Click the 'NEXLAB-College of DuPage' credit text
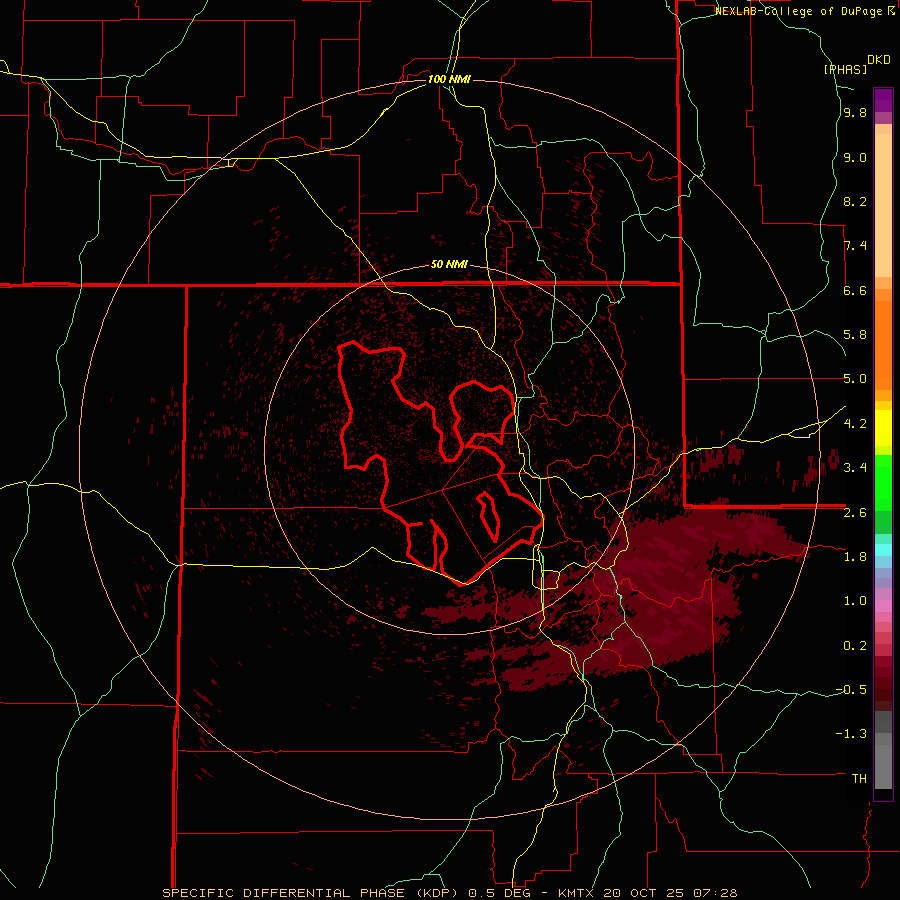The image size is (900, 900). pyautogui.click(x=800, y=11)
